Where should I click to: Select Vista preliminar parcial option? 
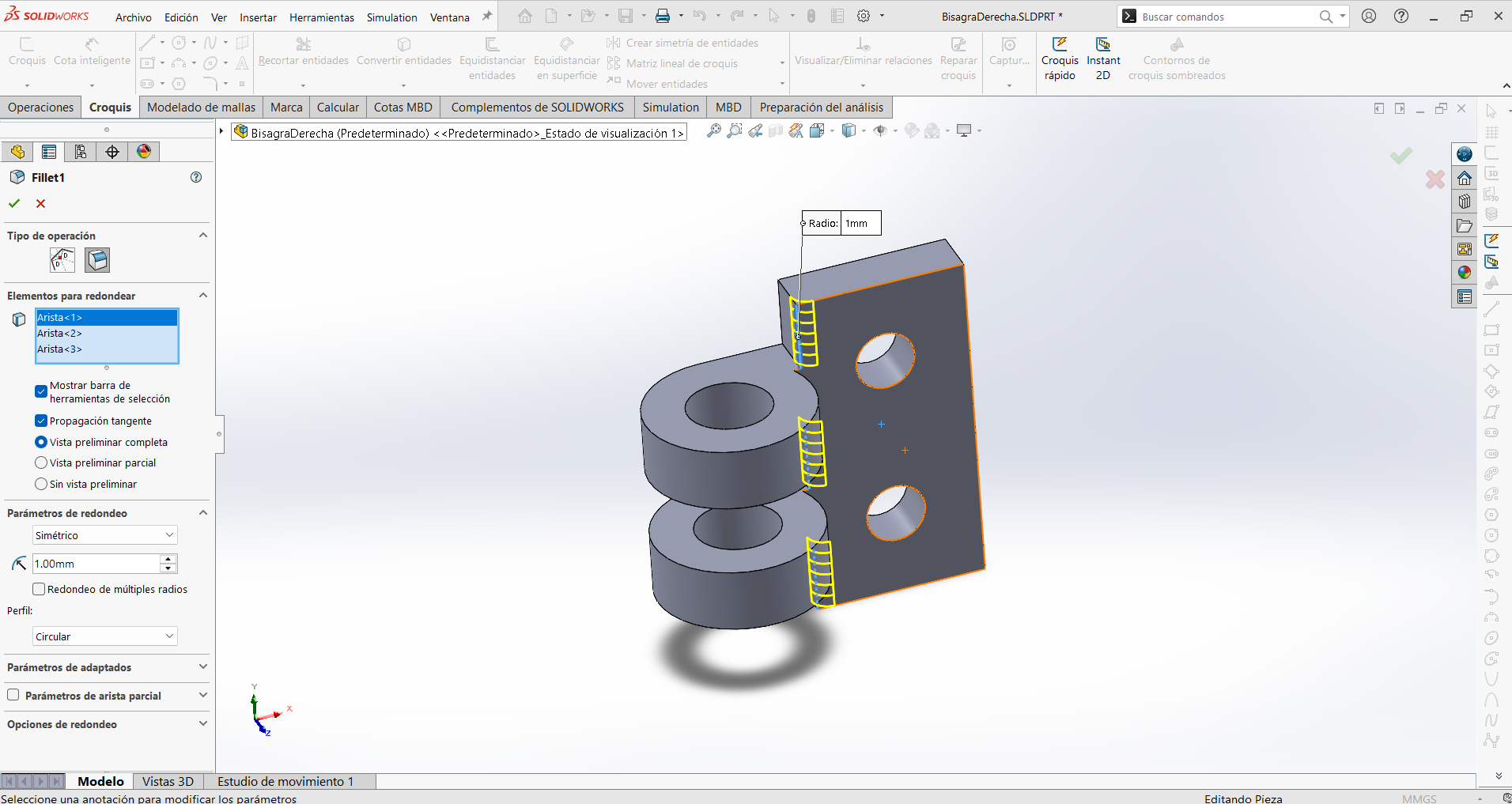(x=41, y=462)
